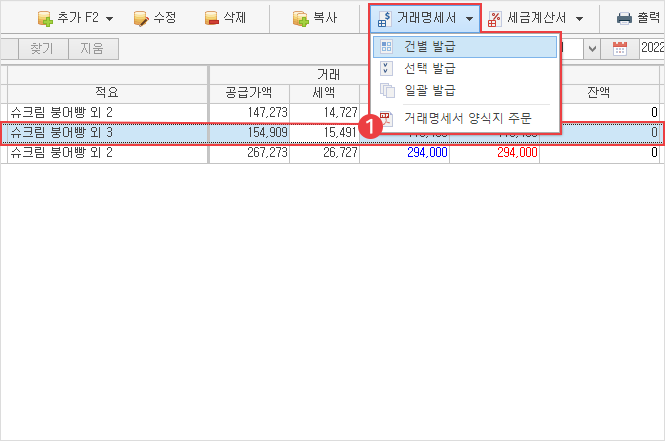Choose 거래명세서 양식지 주문 menu item
Viewport: 665px width, 441px height.
click(465, 118)
